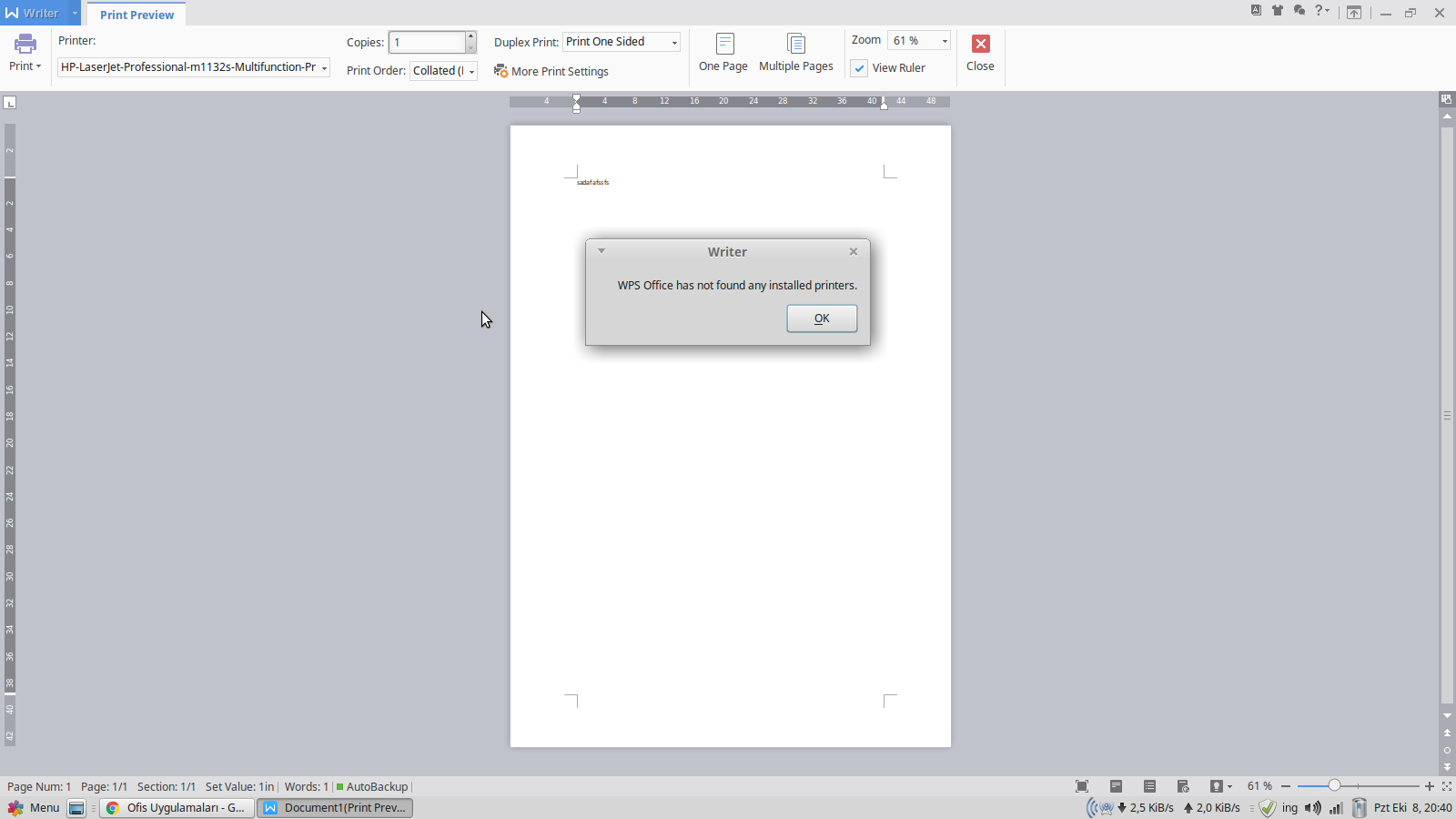1456x819 pixels.
Task: Click the fit-to-window icon beside zoom slider
Action: click(x=1447, y=786)
